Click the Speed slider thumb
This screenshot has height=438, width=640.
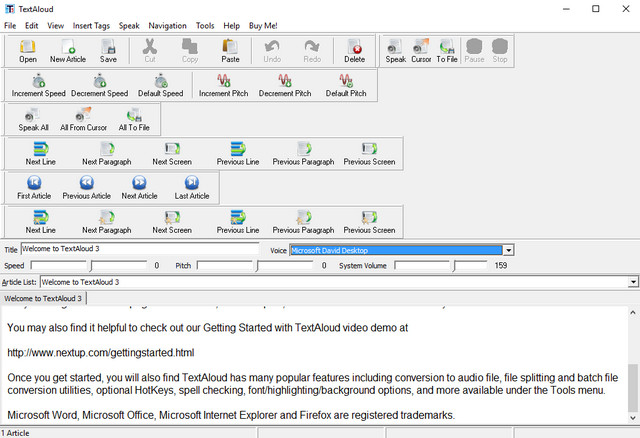pyautogui.click(x=91, y=266)
